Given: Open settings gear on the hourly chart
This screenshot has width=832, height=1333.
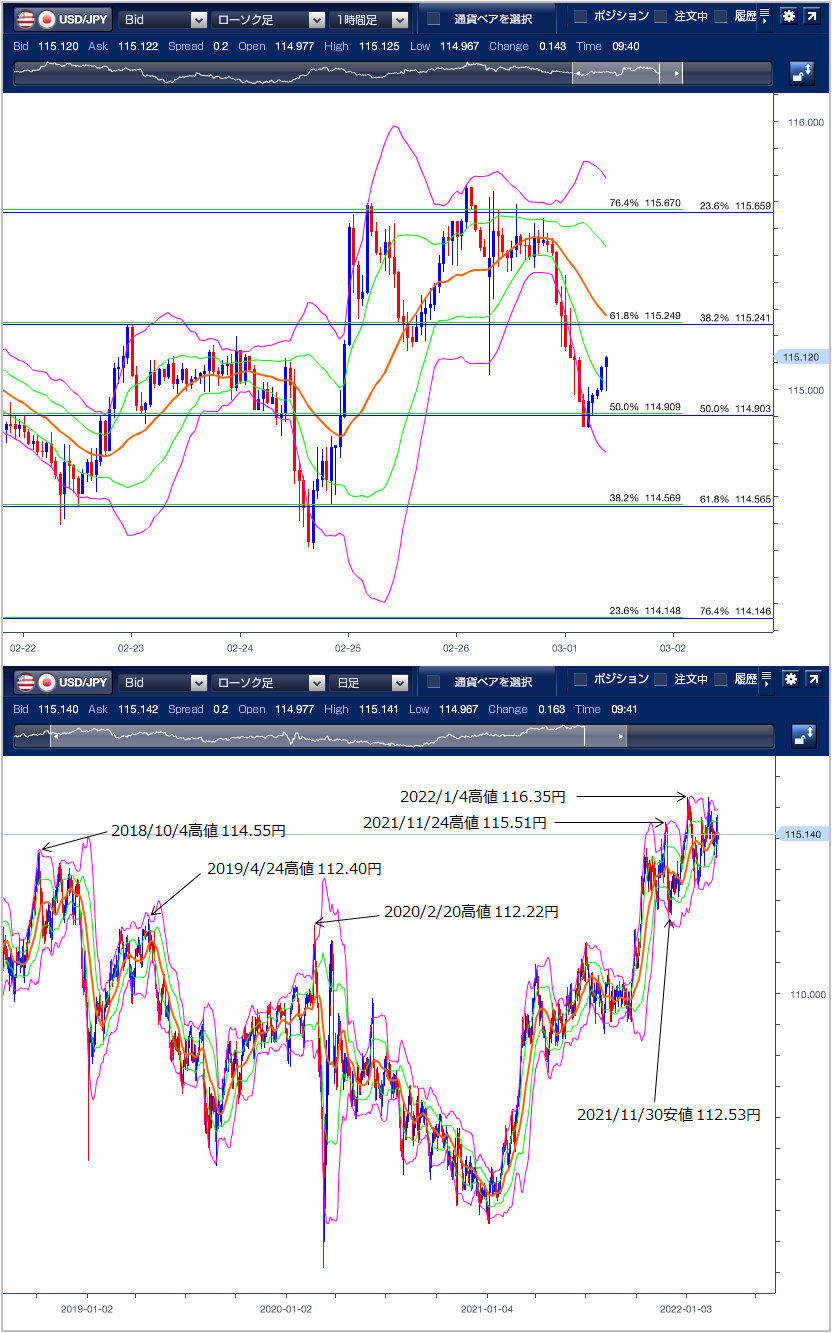Looking at the screenshot, I should [x=789, y=18].
